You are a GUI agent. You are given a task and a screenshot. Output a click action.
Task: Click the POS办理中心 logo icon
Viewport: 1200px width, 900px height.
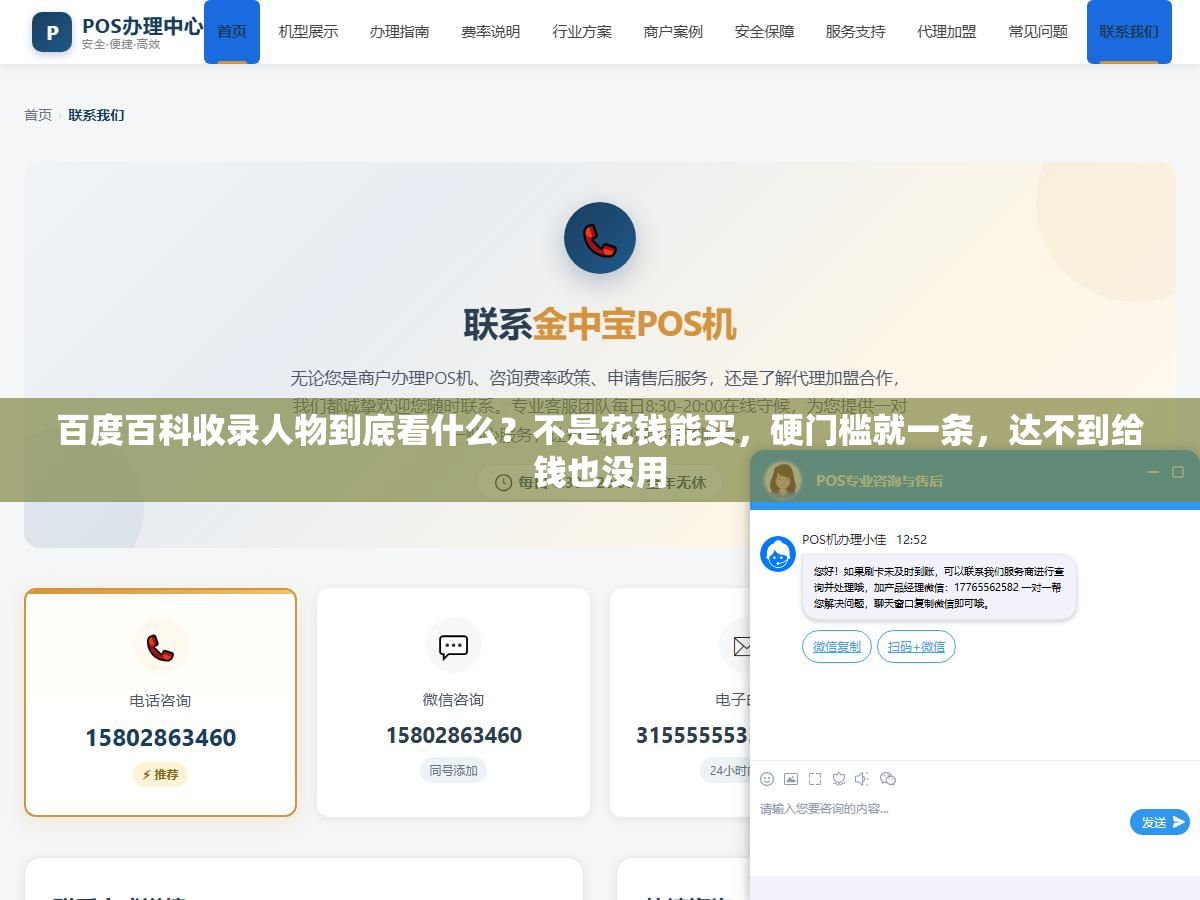[52, 32]
